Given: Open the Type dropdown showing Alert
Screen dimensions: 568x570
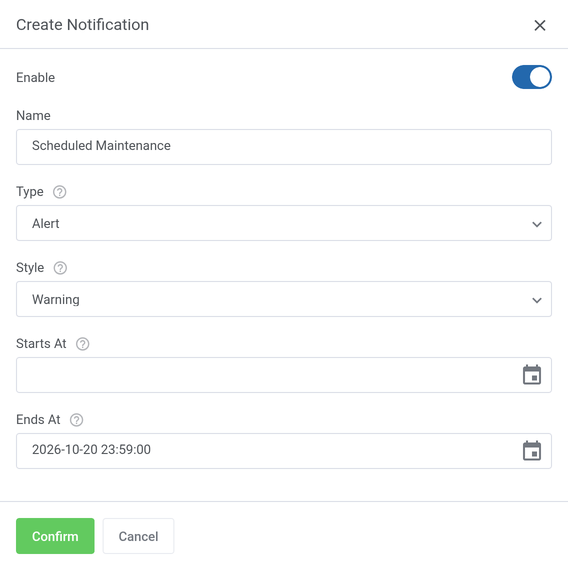Looking at the screenshot, I should pyautogui.click(x=284, y=223).
